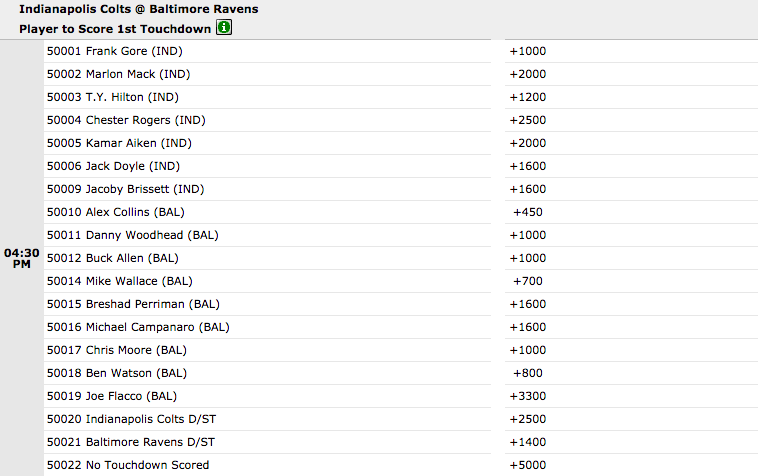
Task: Choose Marlon Mack +2000 odds
Action: pyautogui.click(x=528, y=74)
